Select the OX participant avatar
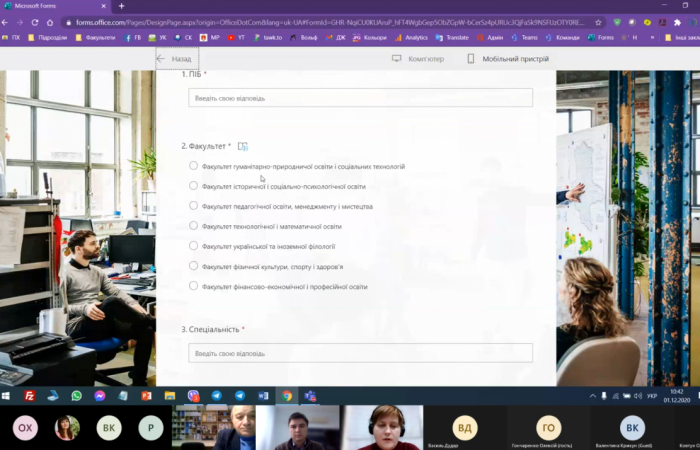700x450 pixels. (25, 428)
